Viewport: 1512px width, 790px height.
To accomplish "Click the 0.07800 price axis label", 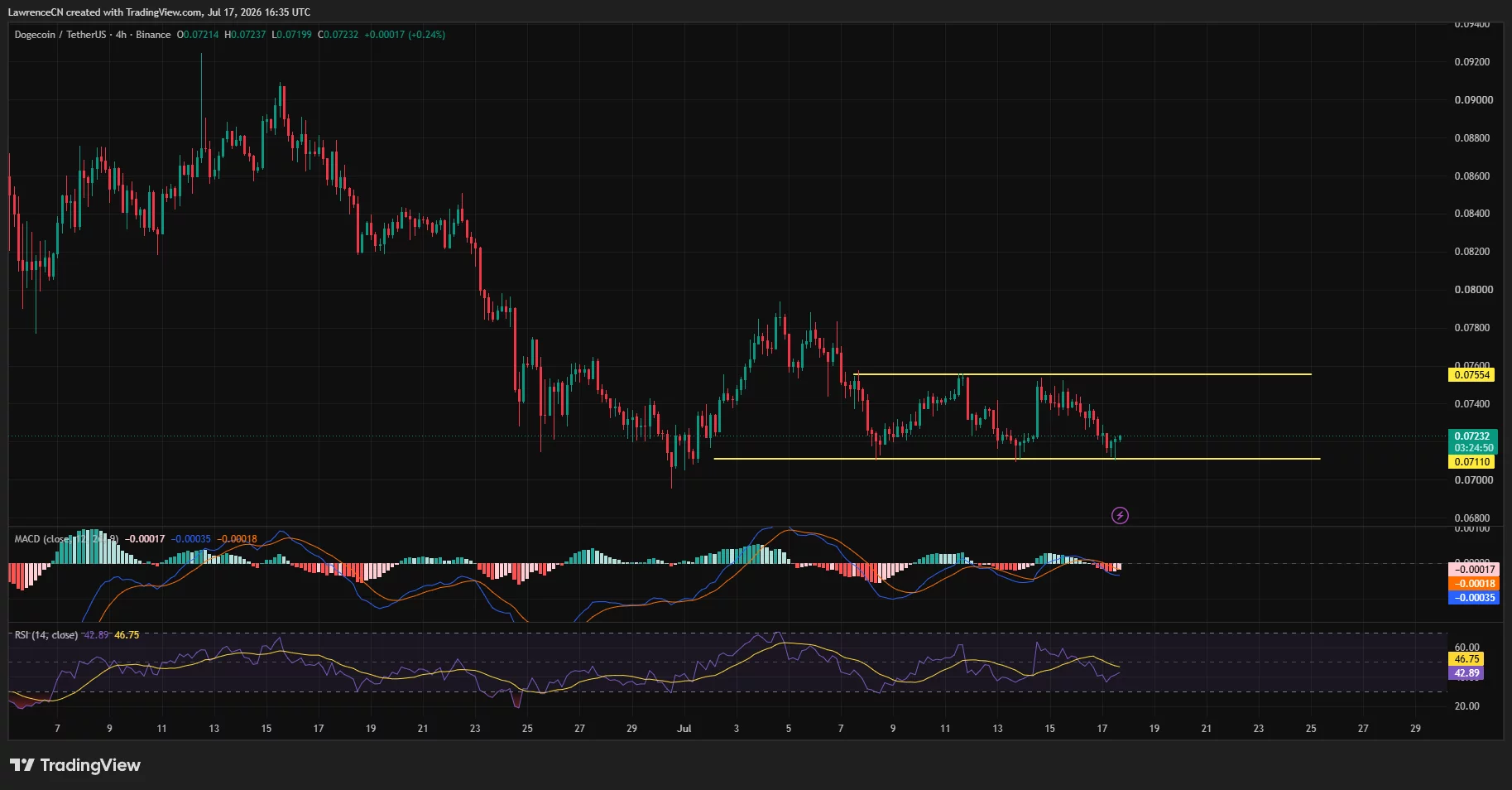I will [1472, 328].
